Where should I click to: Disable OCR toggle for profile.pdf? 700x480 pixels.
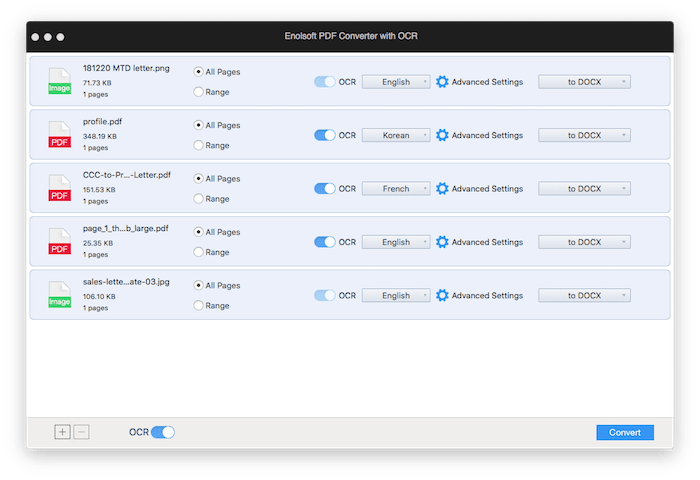[x=325, y=135]
